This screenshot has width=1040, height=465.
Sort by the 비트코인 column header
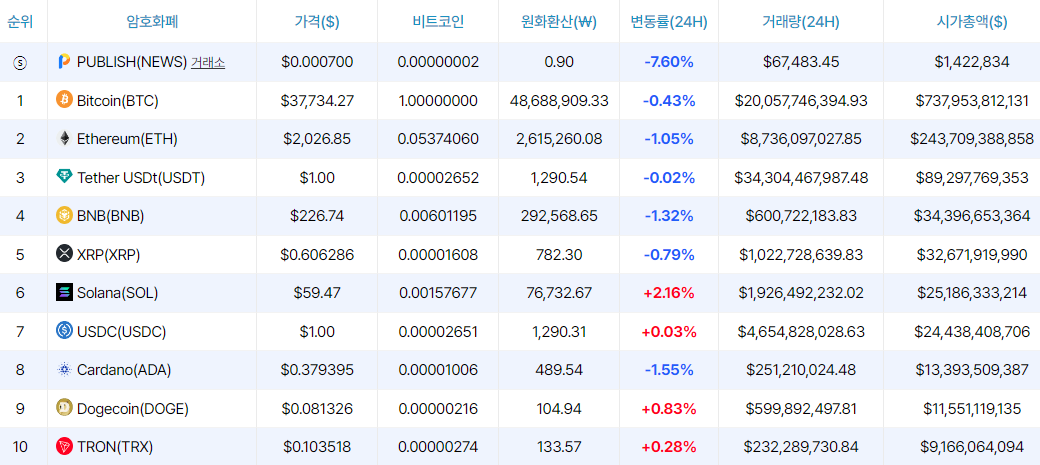[x=438, y=21]
